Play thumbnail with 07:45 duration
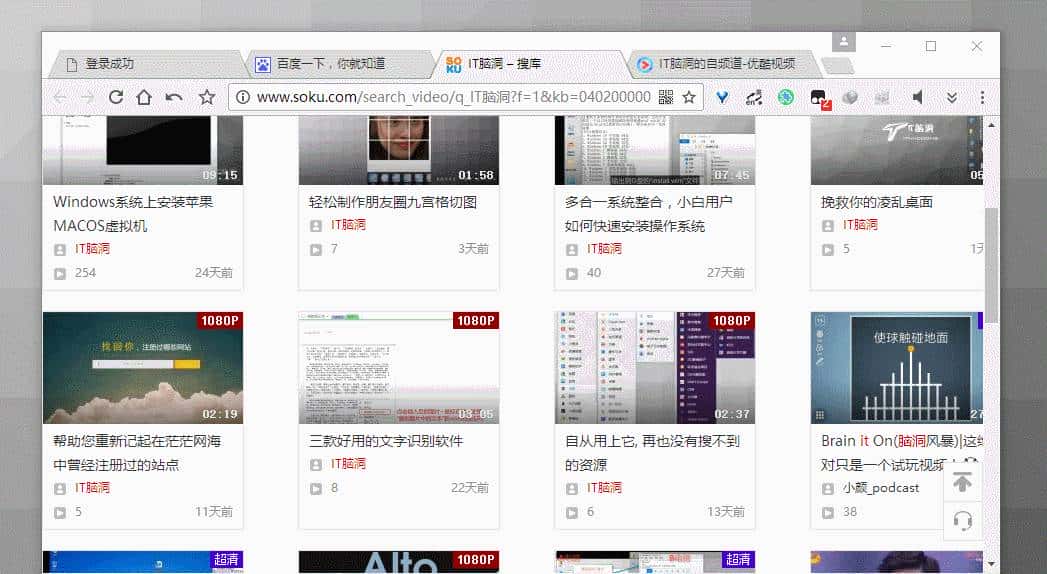This screenshot has height=574, width=1047. (x=654, y=150)
